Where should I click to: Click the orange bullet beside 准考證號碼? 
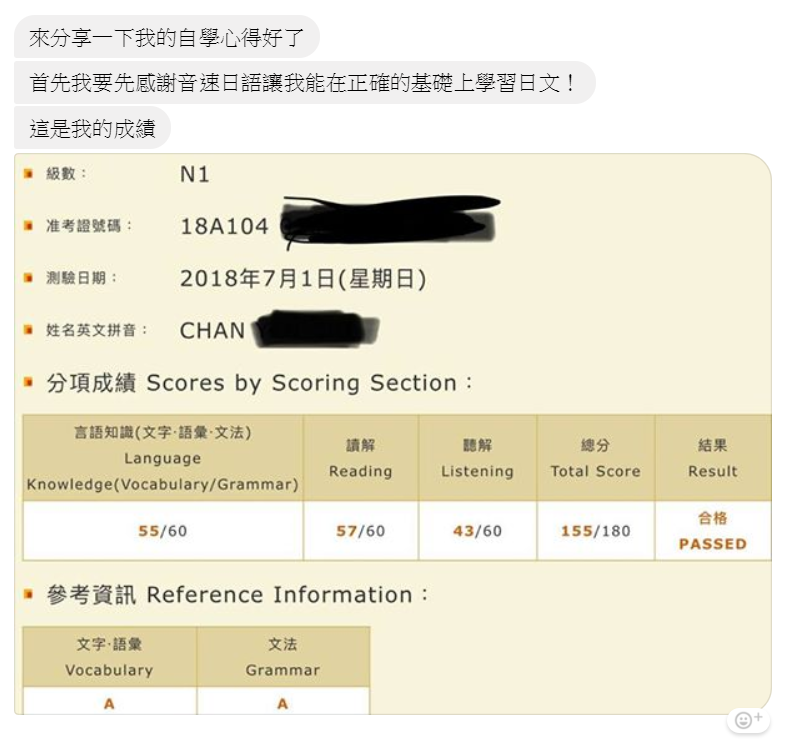pyautogui.click(x=29, y=226)
